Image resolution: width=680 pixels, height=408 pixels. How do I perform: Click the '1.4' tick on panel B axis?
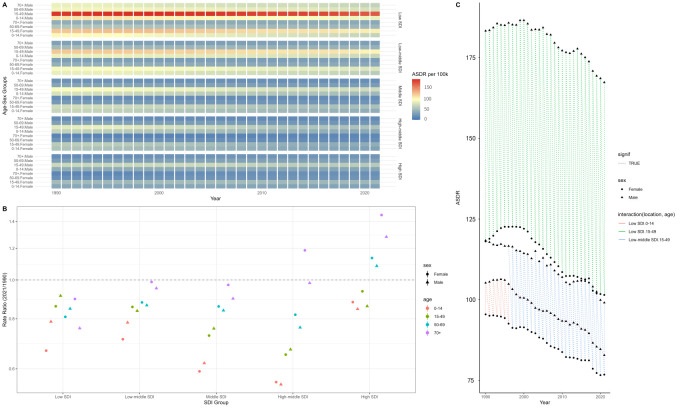point(12,222)
